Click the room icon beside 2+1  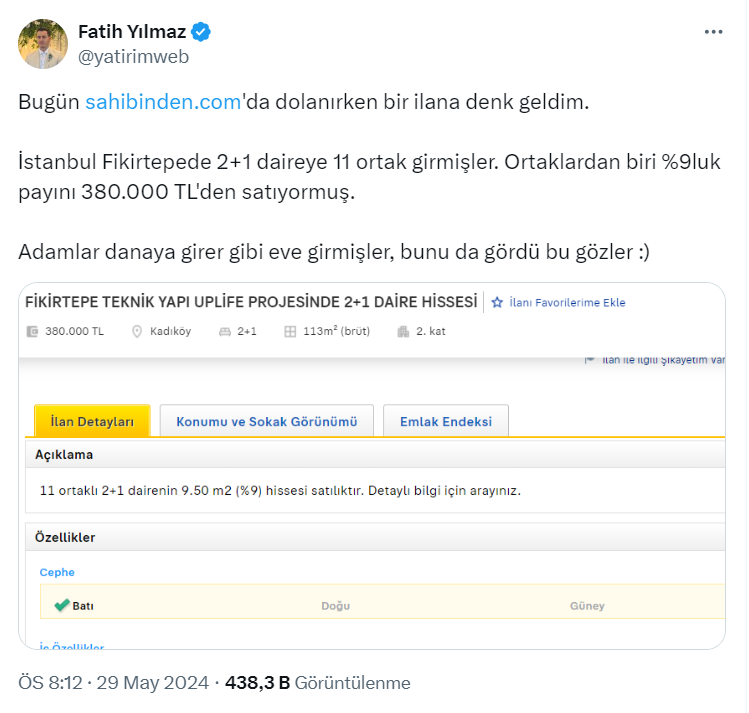pos(226,332)
